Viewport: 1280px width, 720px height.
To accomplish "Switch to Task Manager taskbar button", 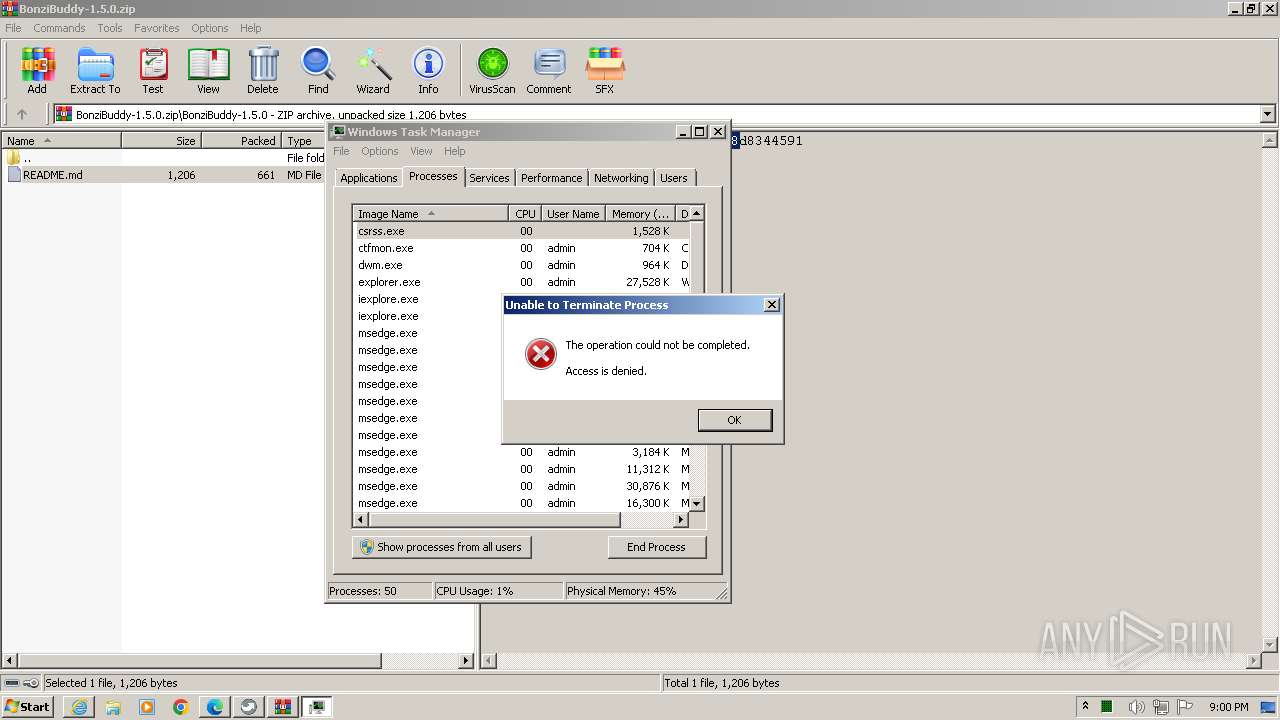I will tap(317, 707).
